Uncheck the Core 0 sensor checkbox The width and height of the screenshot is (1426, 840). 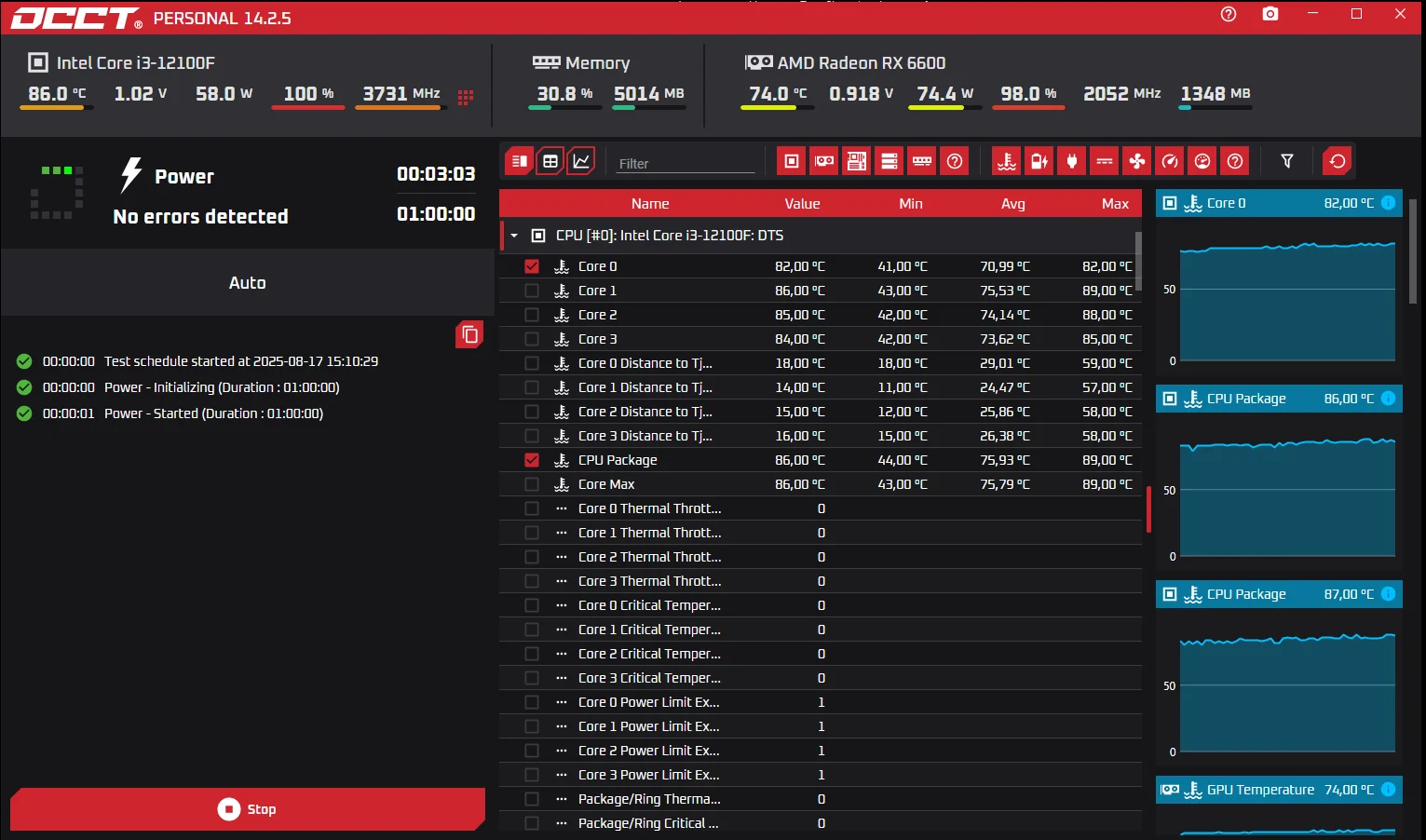tap(532, 266)
